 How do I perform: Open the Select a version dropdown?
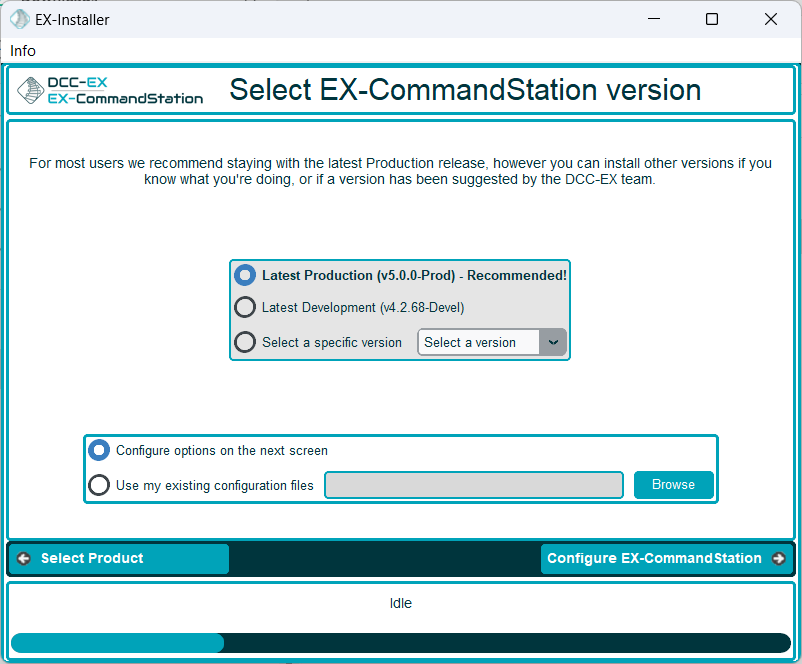[479, 342]
